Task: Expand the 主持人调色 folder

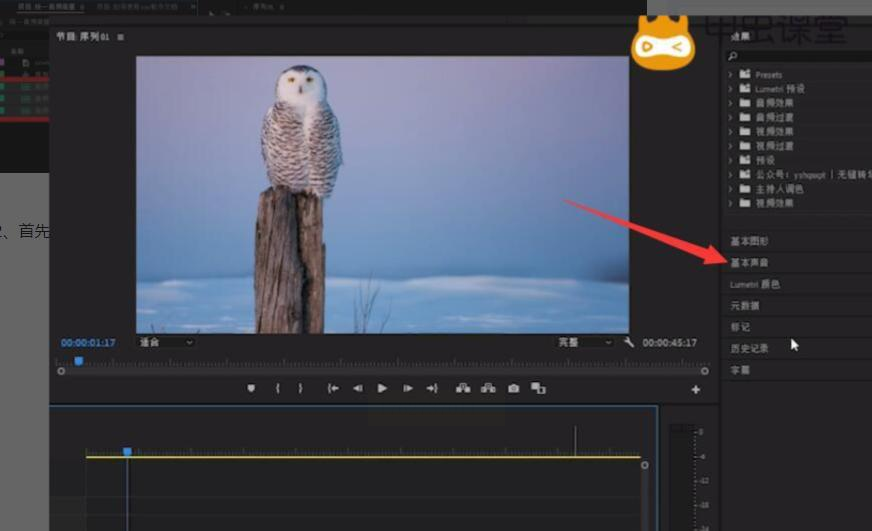Action: point(731,189)
